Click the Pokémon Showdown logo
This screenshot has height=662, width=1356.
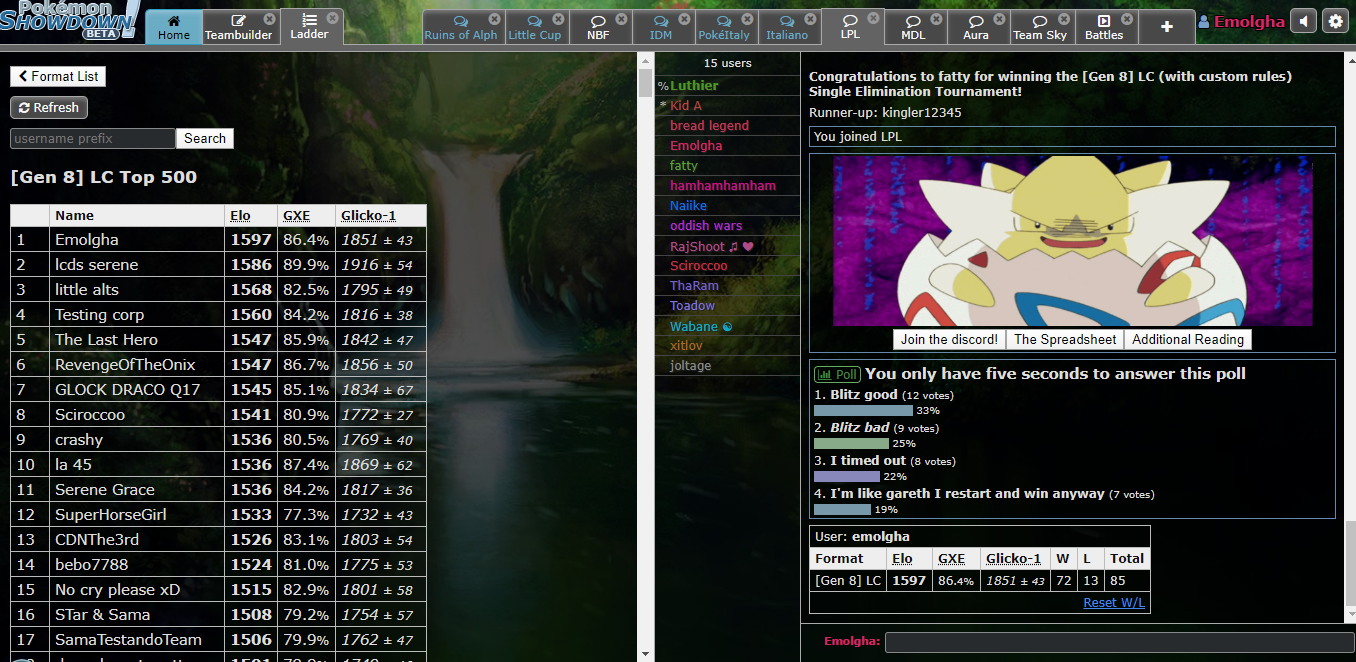click(70, 21)
